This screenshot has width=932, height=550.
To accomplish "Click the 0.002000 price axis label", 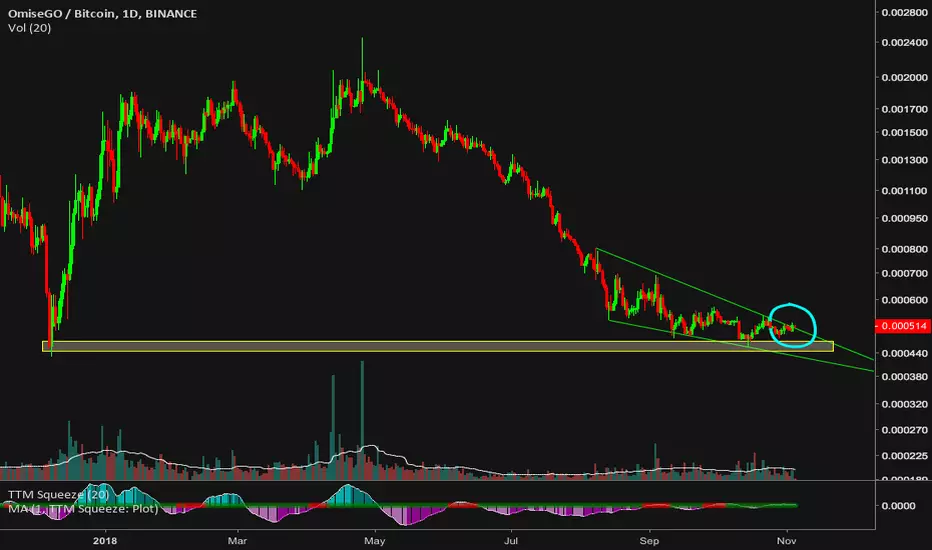I will pyautogui.click(x=904, y=78).
